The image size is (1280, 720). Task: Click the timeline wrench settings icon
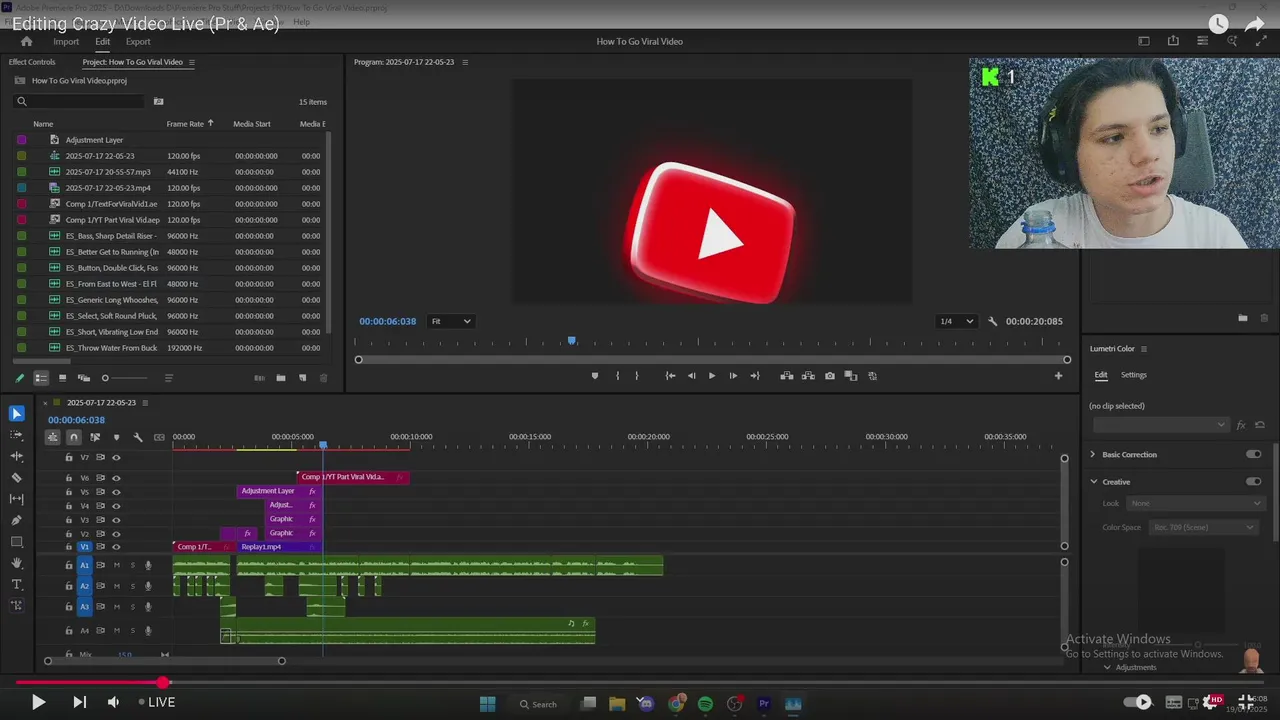pyautogui.click(x=138, y=437)
